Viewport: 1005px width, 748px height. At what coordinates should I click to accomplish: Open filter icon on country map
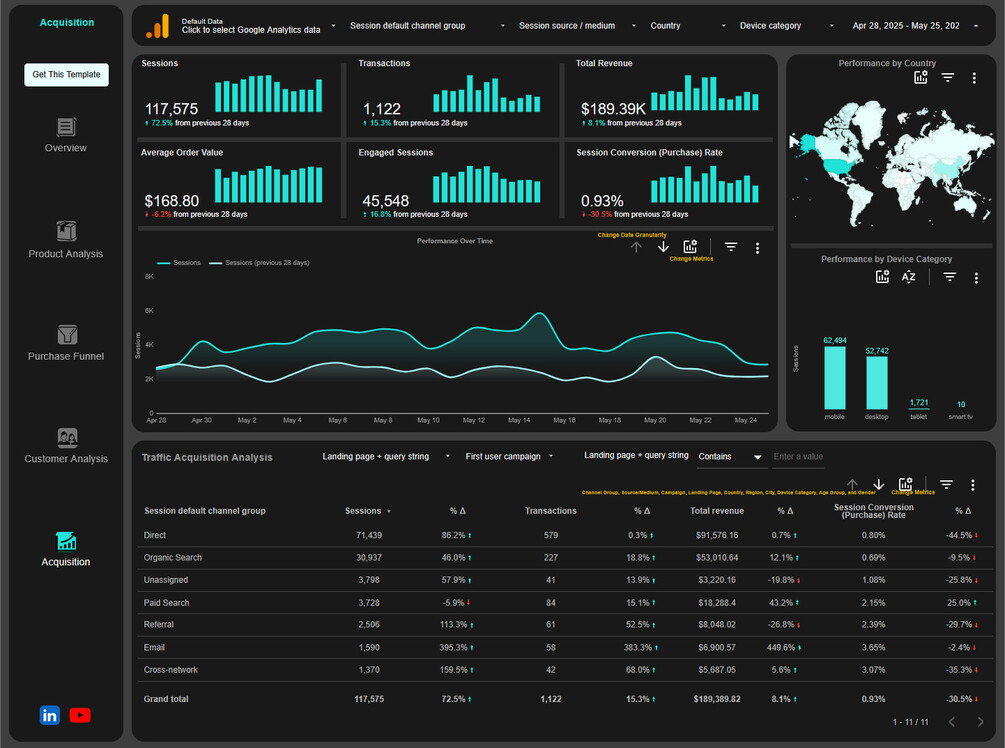coord(947,78)
